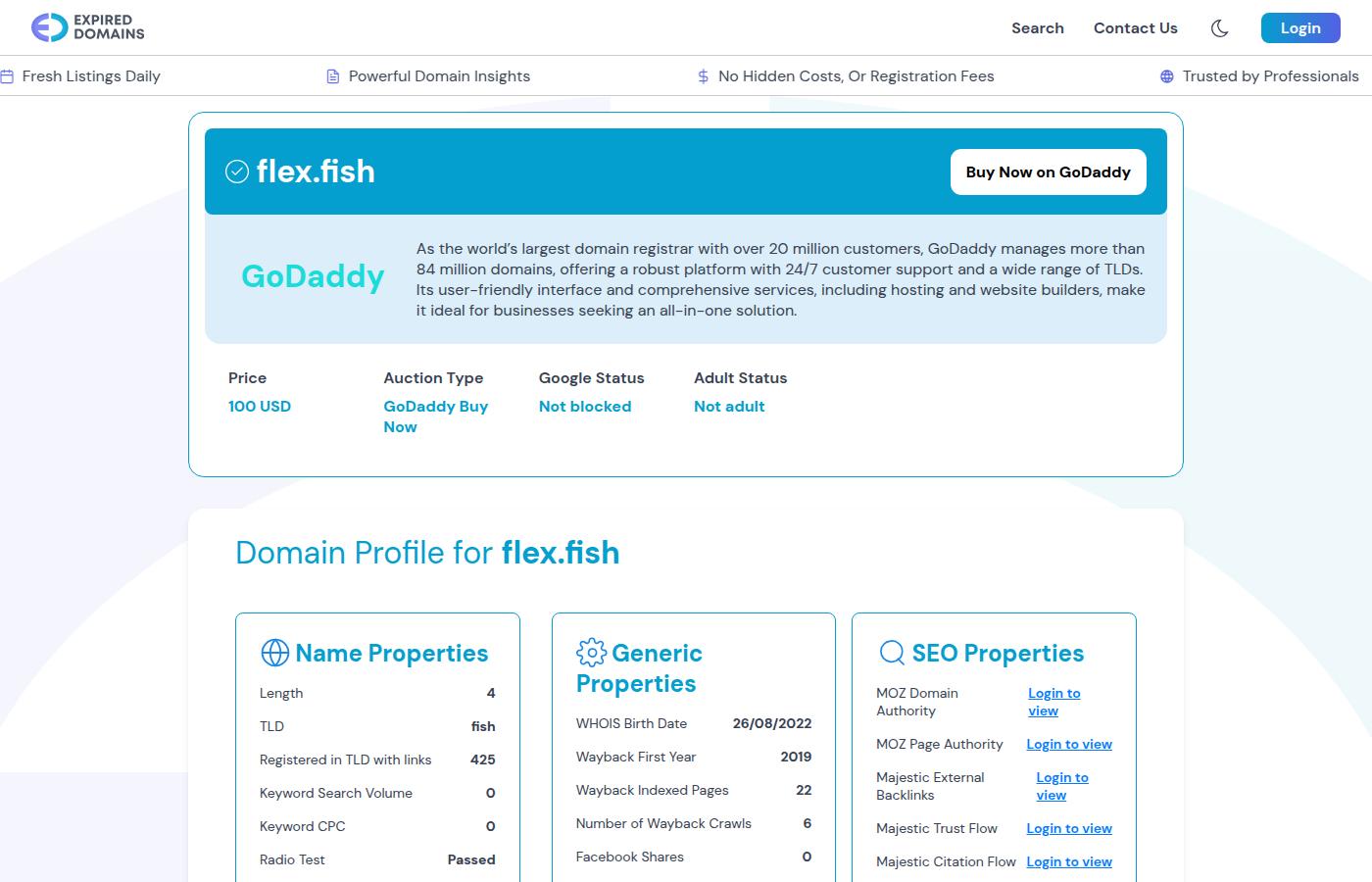This screenshot has height=882, width=1372.
Task: Click the calendar icon beside Fresh Listings Daily
Action: (x=7, y=76)
